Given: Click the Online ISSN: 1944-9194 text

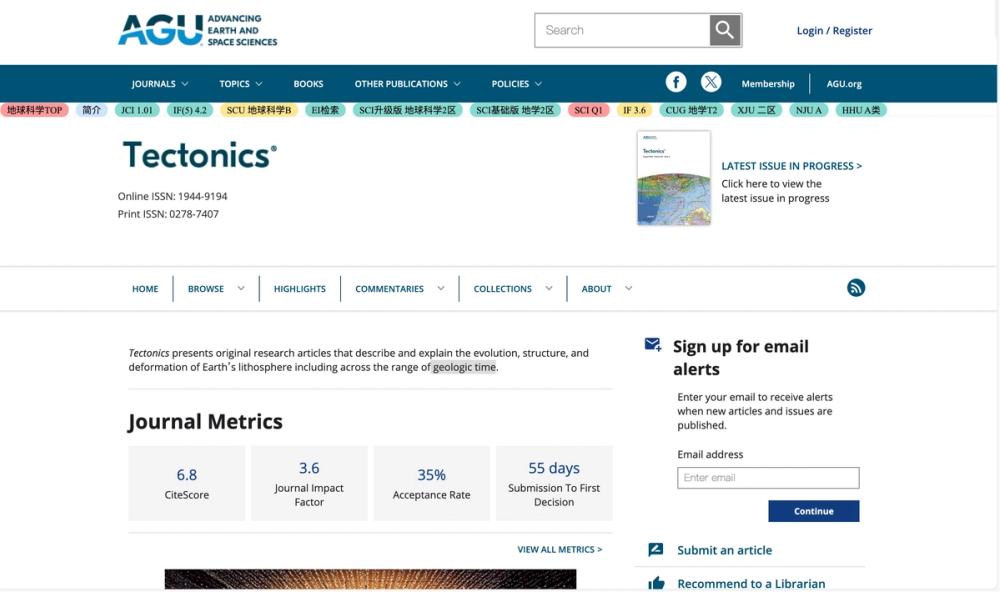Looking at the screenshot, I should click(x=172, y=196).
